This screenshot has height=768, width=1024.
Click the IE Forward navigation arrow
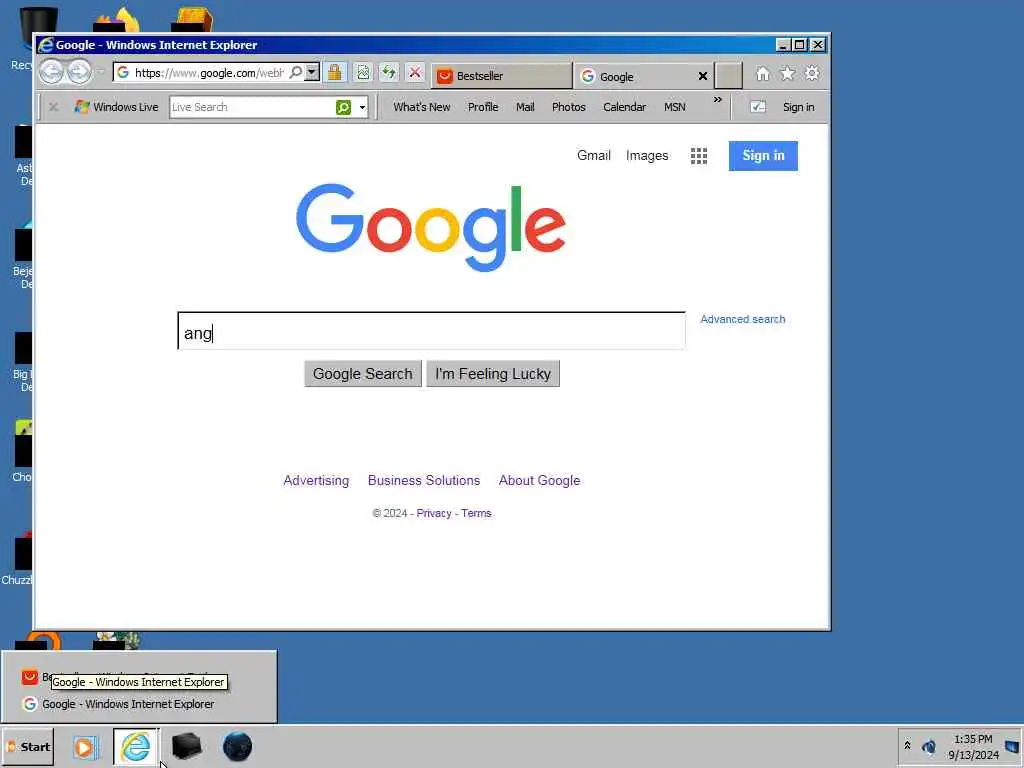coord(79,72)
